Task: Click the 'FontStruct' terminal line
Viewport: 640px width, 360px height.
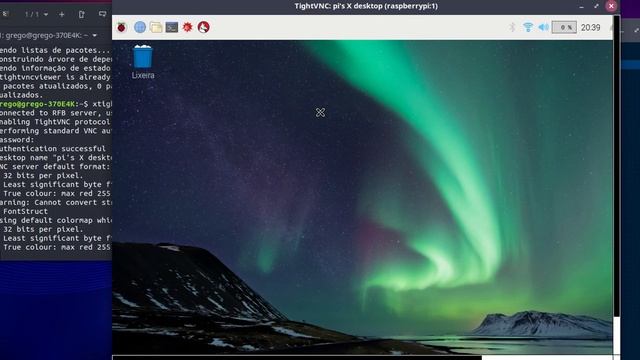Action: tap(25, 211)
